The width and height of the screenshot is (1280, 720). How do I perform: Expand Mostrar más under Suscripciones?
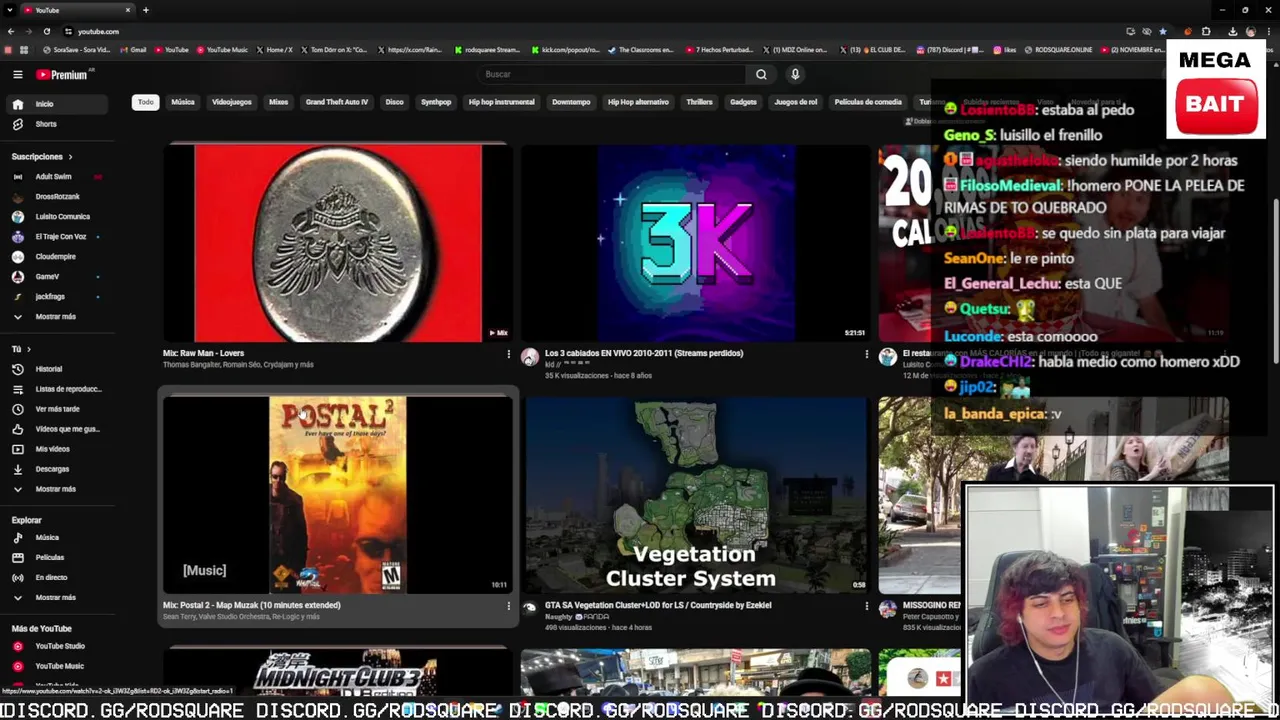pos(58,317)
